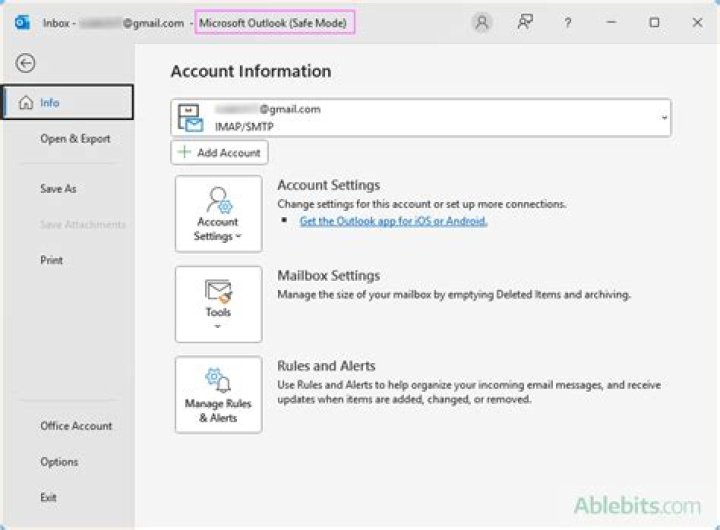Expand the Gmail account selector dropdown
The height and width of the screenshot is (530, 720).
tap(664, 118)
